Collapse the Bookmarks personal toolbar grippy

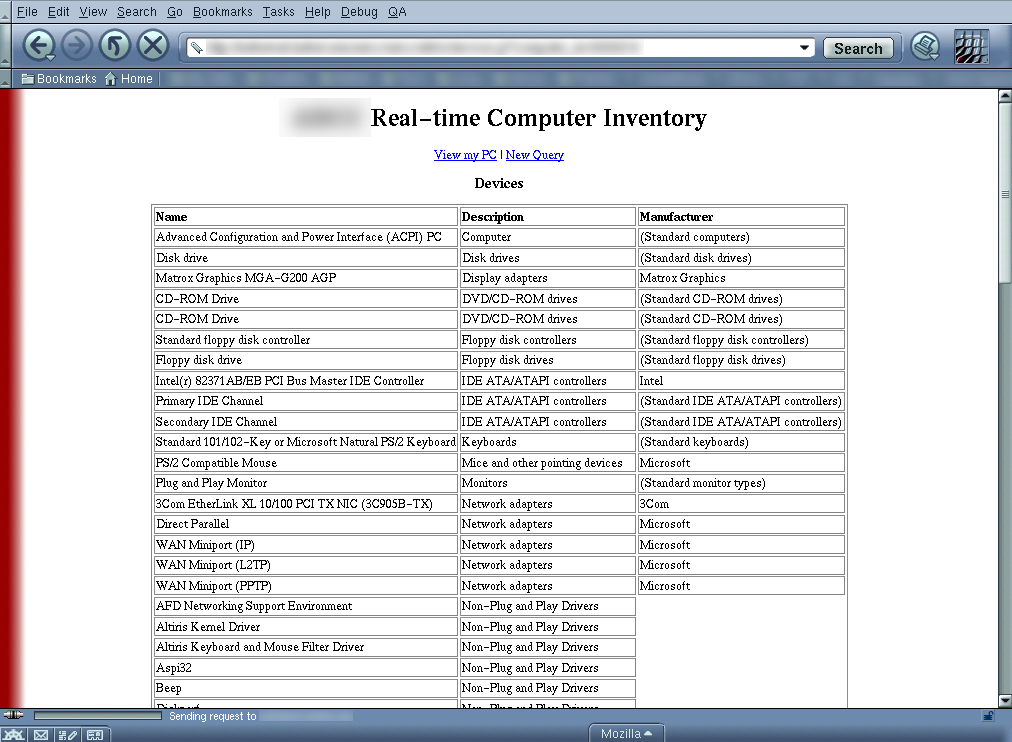click(5, 79)
